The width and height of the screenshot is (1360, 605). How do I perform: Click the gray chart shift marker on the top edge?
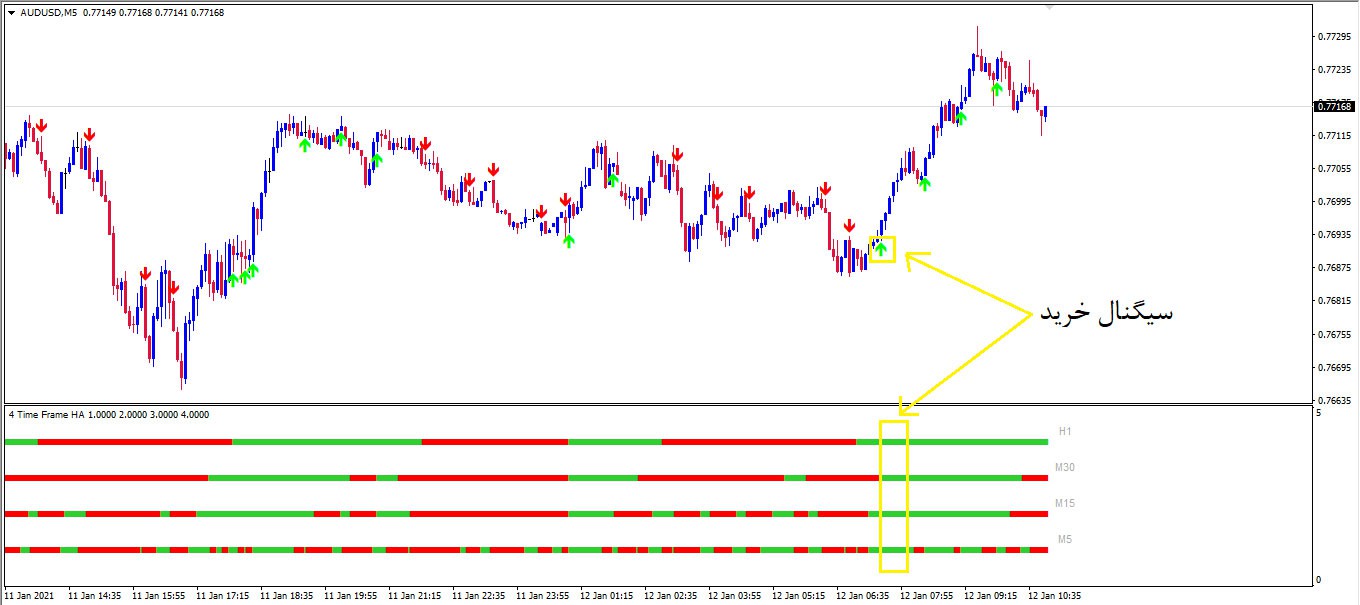1049,7
